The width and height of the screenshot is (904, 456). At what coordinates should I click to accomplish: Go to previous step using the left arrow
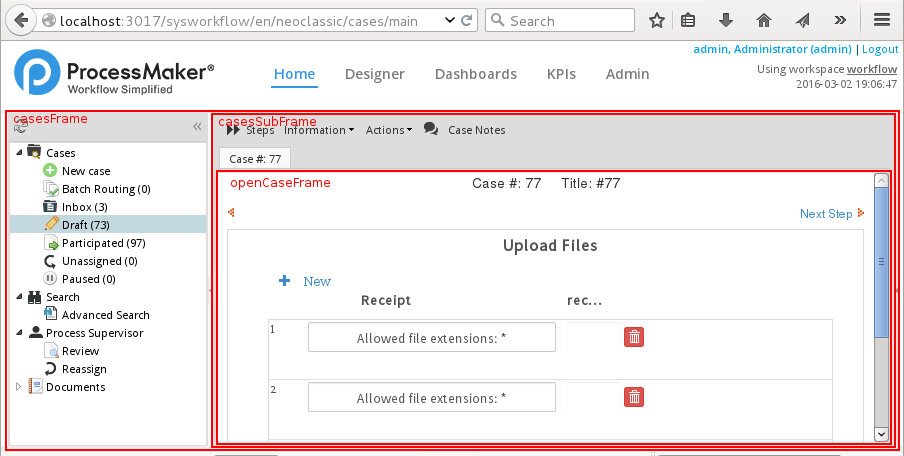232,212
